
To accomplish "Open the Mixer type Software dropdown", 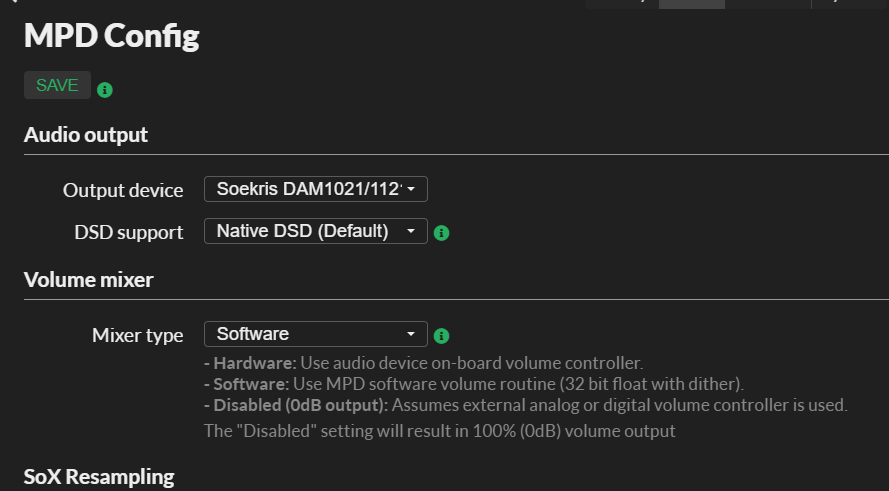I will [316, 334].
